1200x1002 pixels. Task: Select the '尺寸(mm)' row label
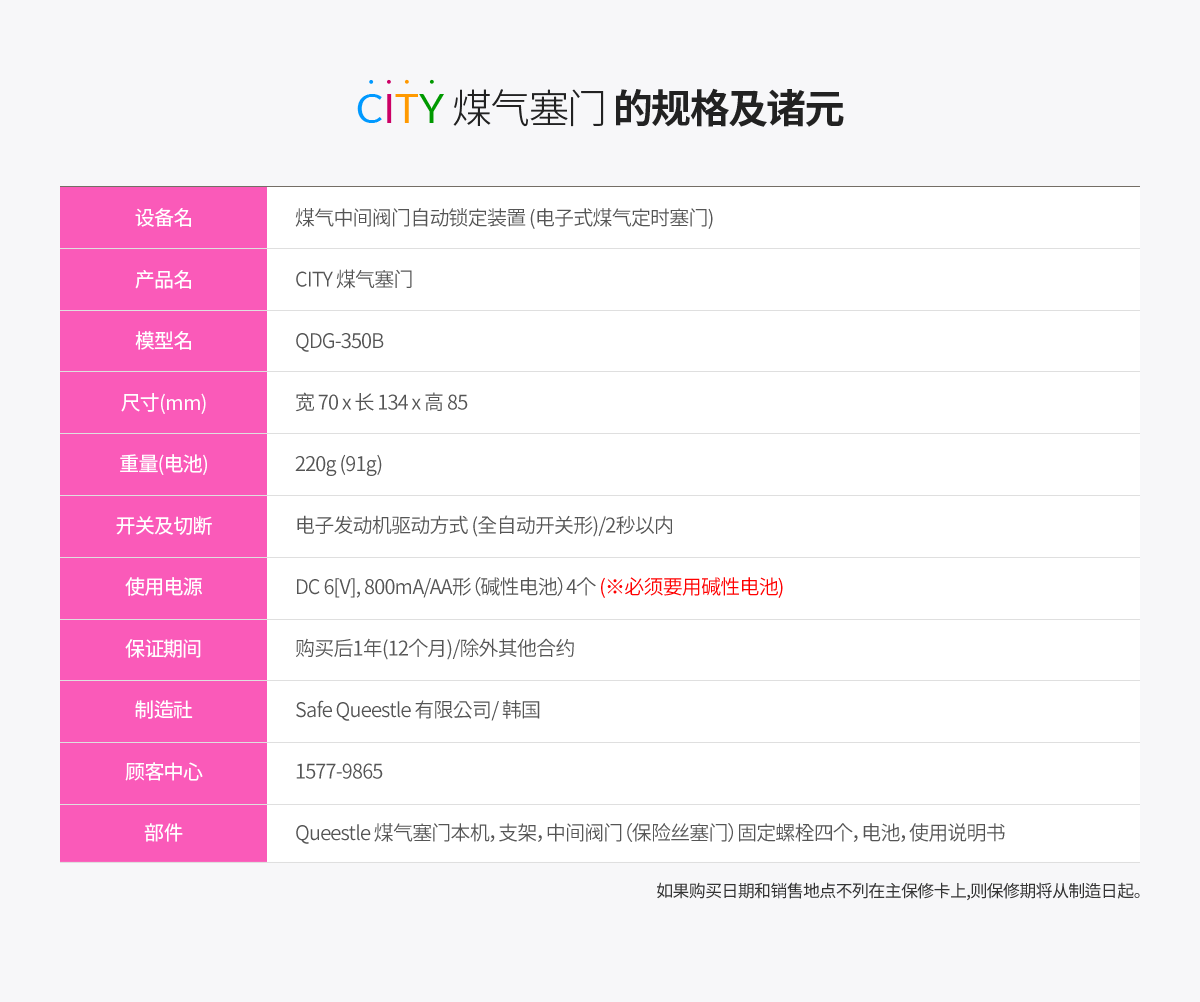(x=163, y=403)
